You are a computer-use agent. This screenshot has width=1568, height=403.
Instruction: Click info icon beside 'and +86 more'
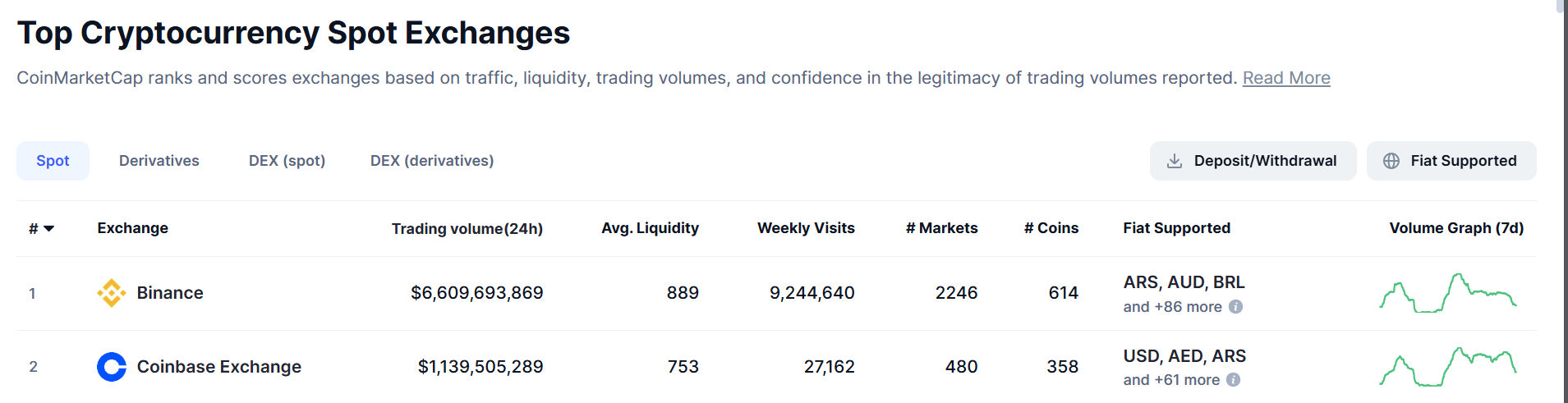(x=1235, y=307)
